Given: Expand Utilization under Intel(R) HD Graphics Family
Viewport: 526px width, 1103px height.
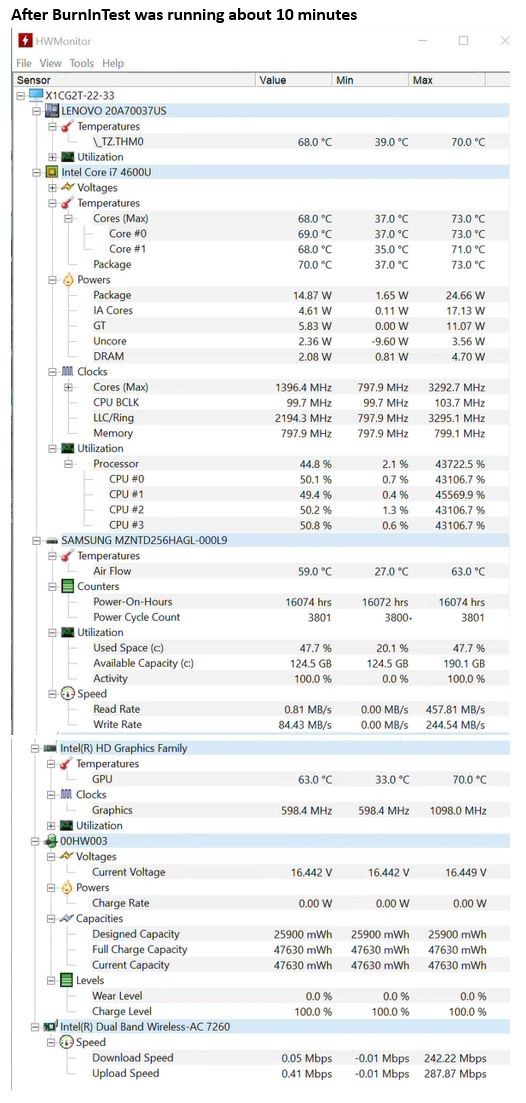Looking at the screenshot, I should (x=51, y=825).
